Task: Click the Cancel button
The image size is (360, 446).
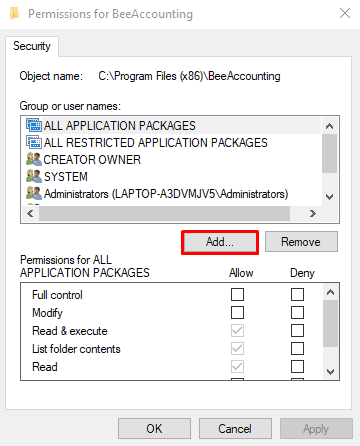Action: click(x=235, y=429)
